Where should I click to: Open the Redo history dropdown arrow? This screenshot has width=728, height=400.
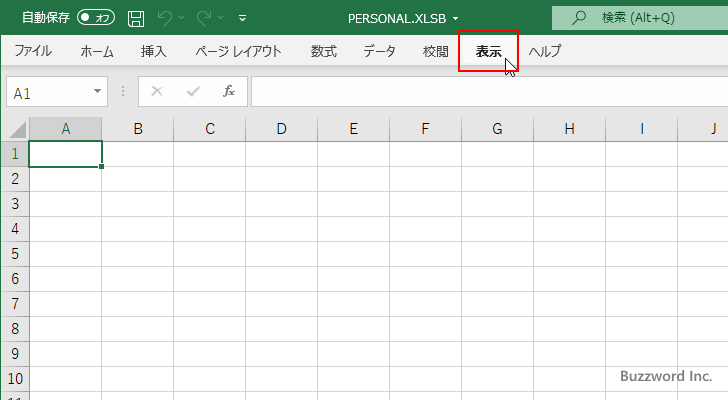(x=221, y=18)
